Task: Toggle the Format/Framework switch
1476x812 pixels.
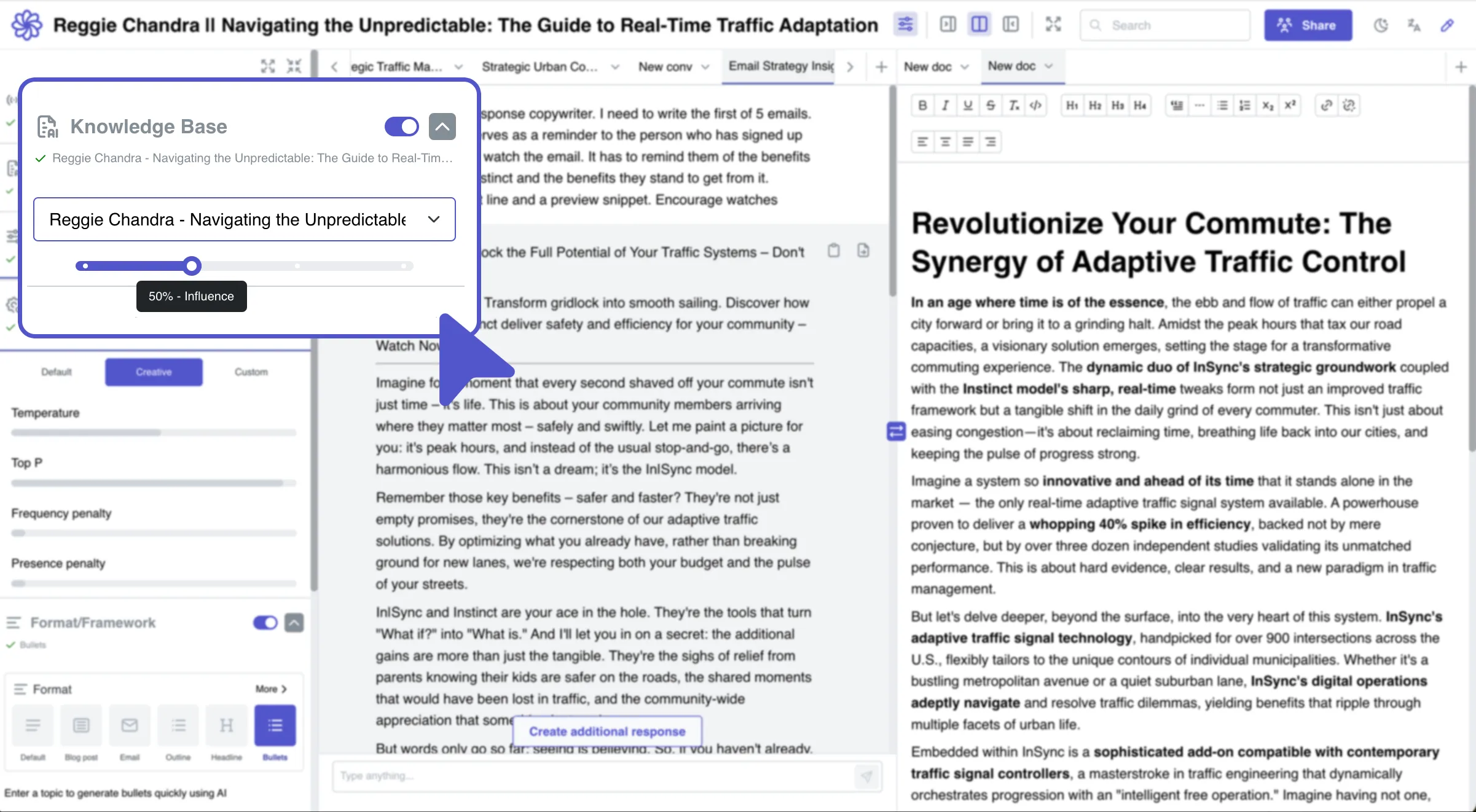Action: (x=265, y=623)
